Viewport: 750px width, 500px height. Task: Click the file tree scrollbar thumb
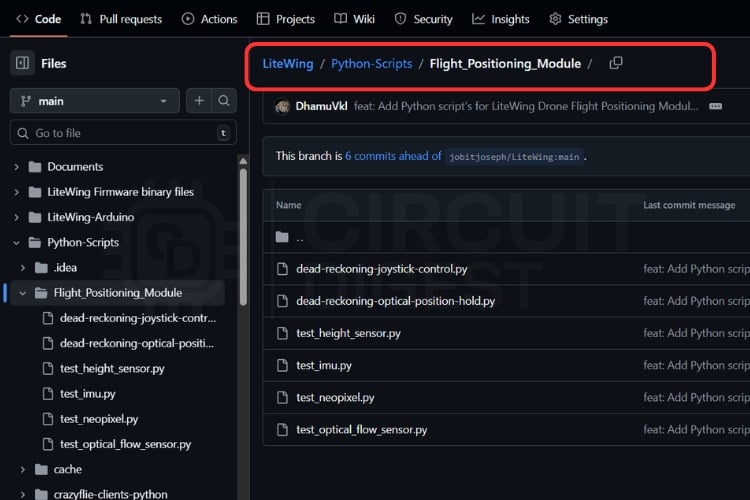pyautogui.click(x=243, y=237)
